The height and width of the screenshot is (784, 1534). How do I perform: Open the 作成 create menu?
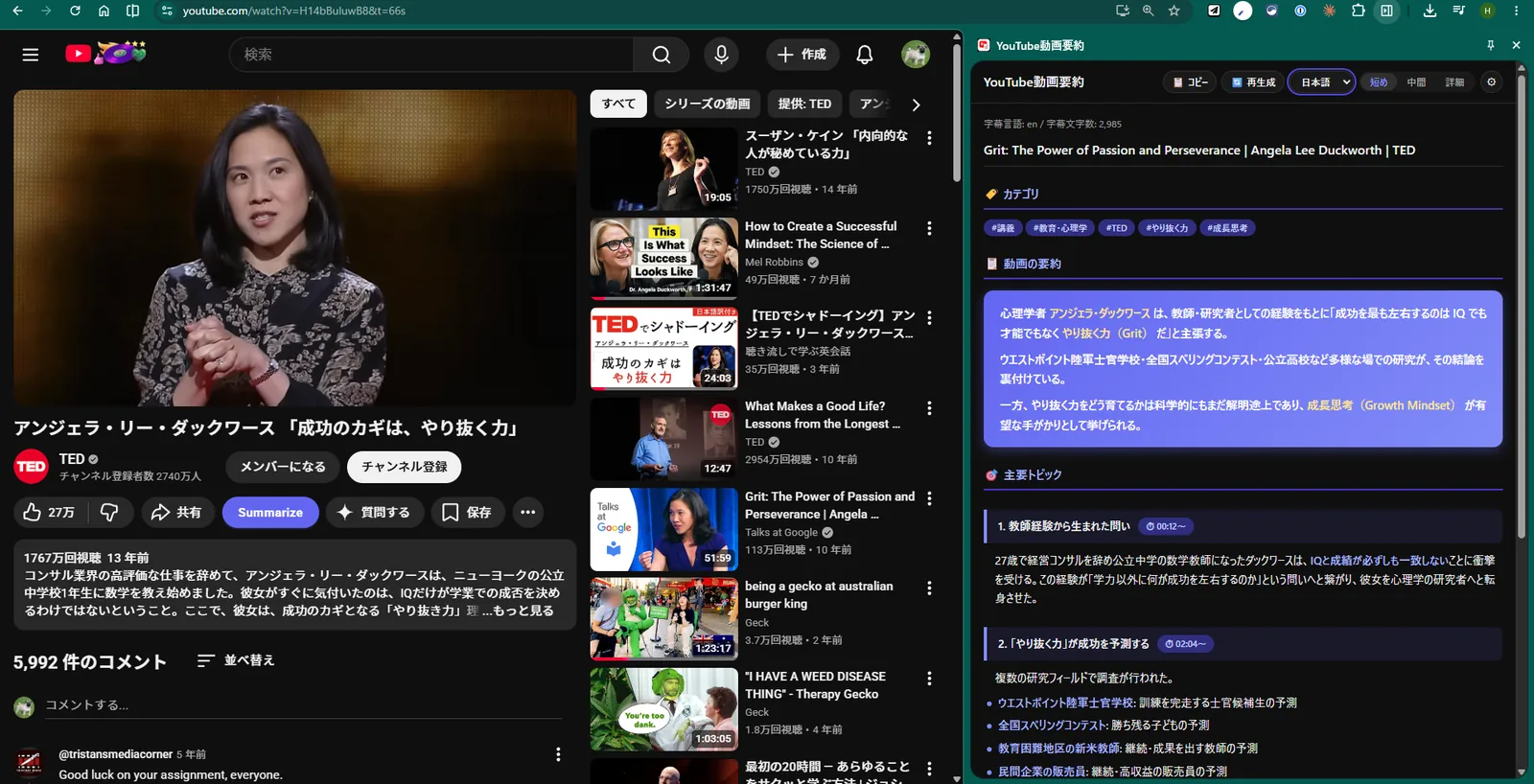pos(802,55)
